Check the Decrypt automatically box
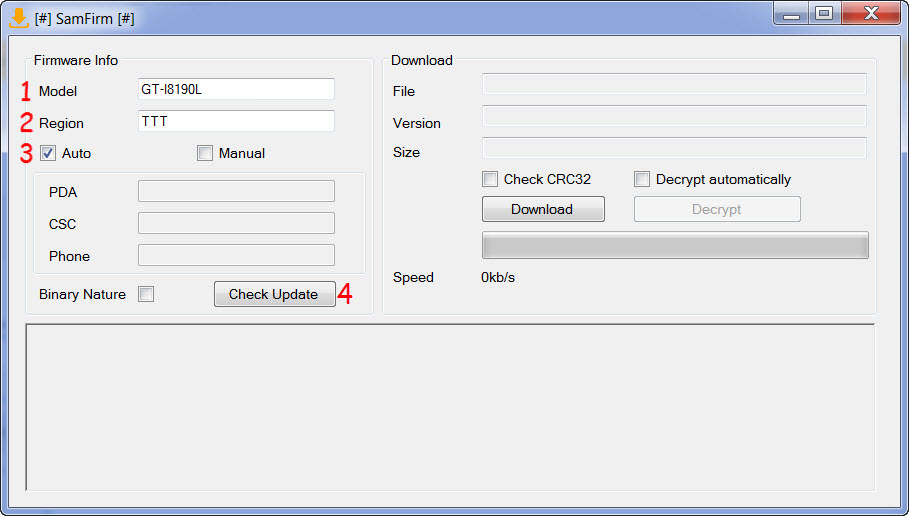The height and width of the screenshot is (516, 909). tap(642, 180)
